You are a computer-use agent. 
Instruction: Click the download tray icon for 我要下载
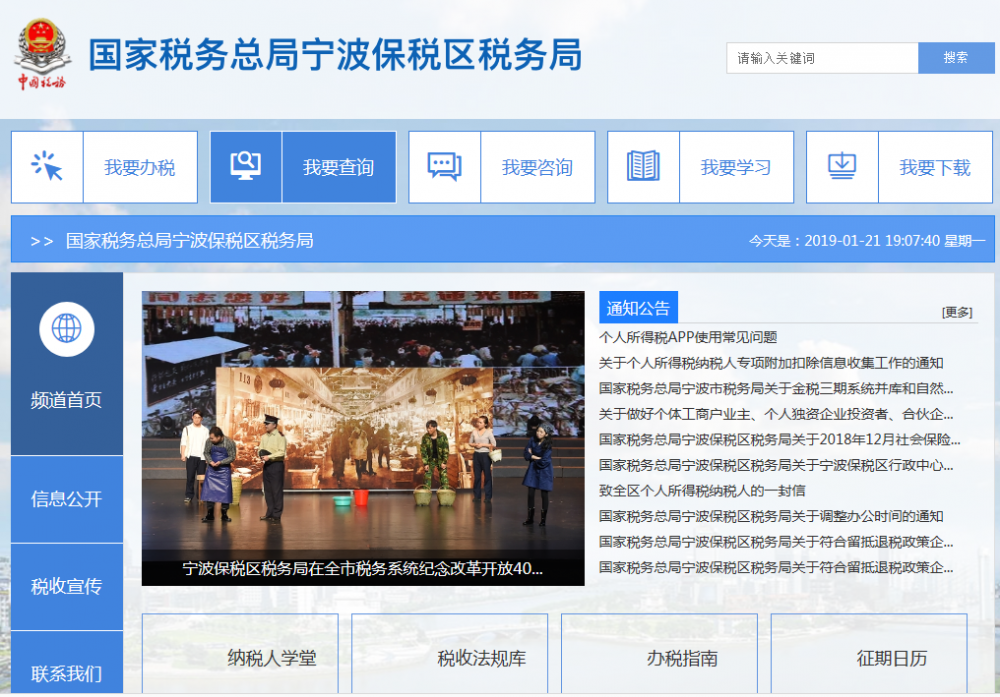pos(842,167)
